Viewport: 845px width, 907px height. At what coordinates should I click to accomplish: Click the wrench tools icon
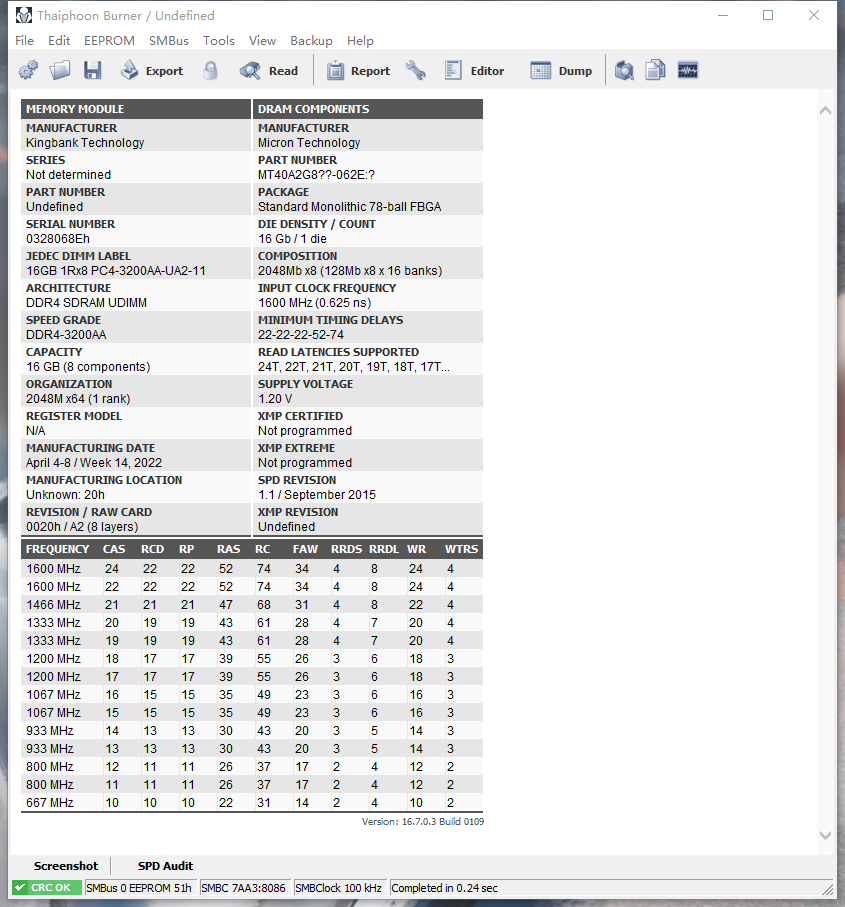415,71
